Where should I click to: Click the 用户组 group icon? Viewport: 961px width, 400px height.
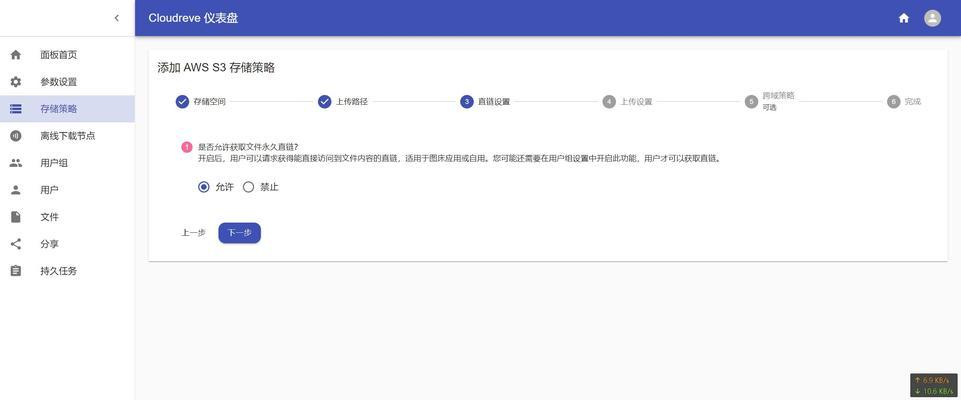[16, 162]
